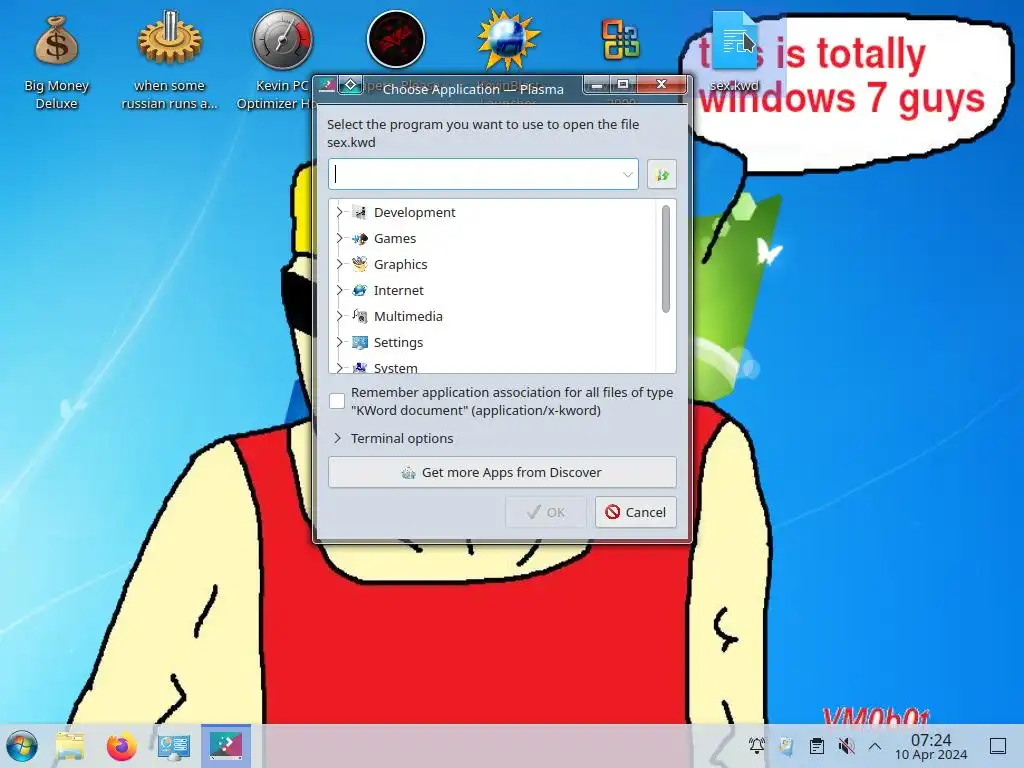The image size is (1024, 768).
Task: Click the Development category icon
Action: [x=360, y=212]
